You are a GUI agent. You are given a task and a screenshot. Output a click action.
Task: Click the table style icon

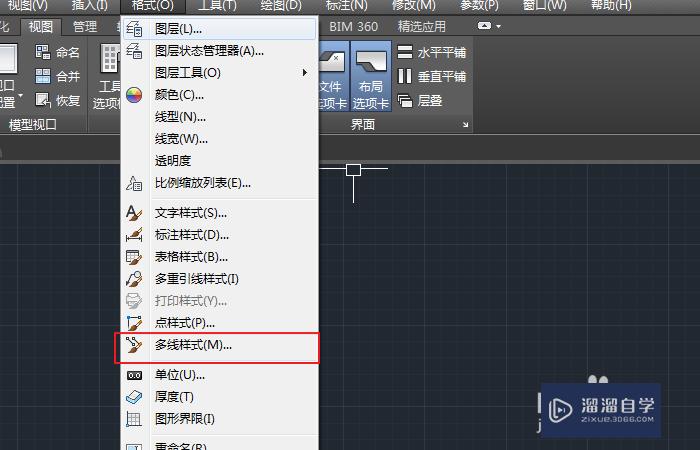pyautogui.click(x=134, y=257)
